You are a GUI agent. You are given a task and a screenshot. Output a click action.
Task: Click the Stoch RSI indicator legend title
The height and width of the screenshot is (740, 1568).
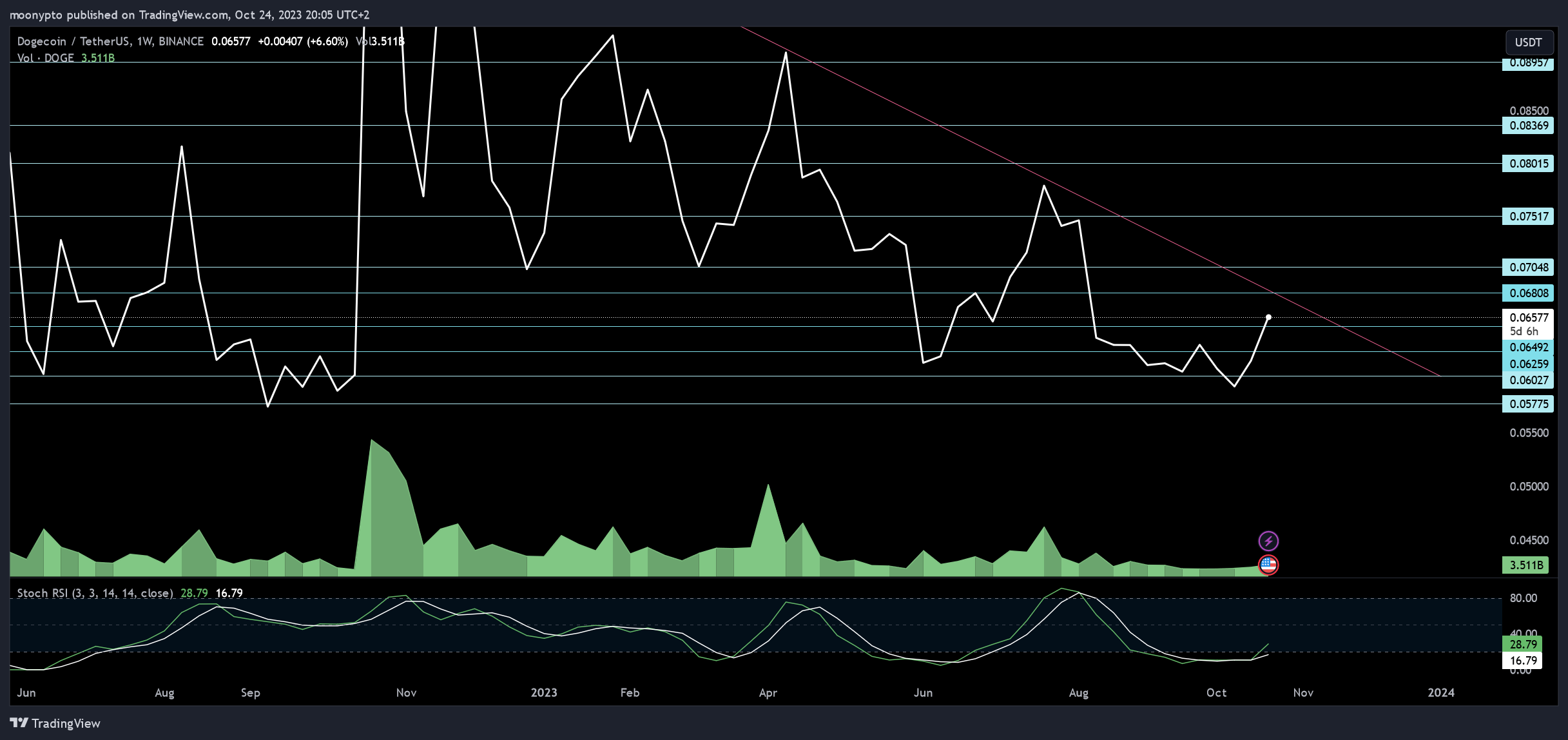click(x=95, y=593)
